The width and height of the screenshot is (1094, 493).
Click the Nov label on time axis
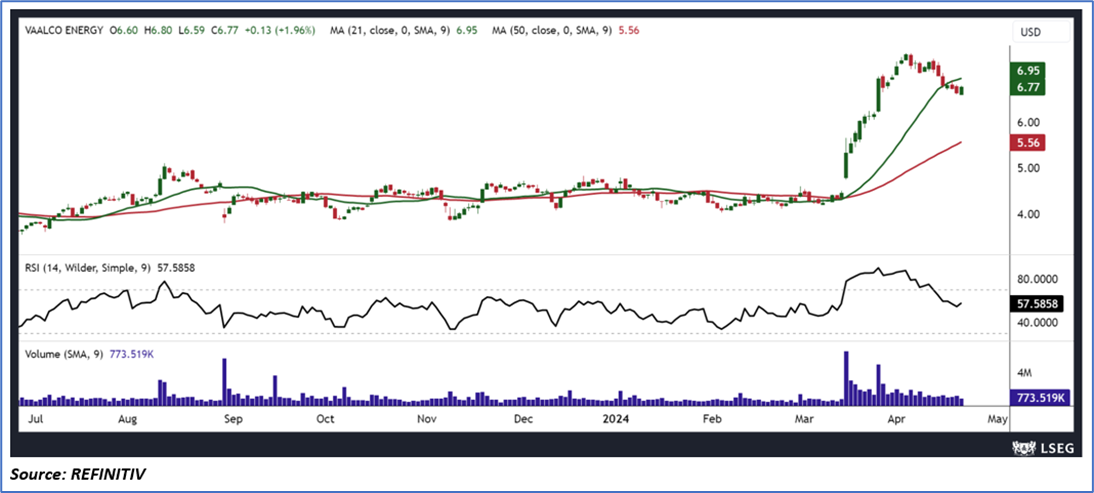pyautogui.click(x=426, y=420)
